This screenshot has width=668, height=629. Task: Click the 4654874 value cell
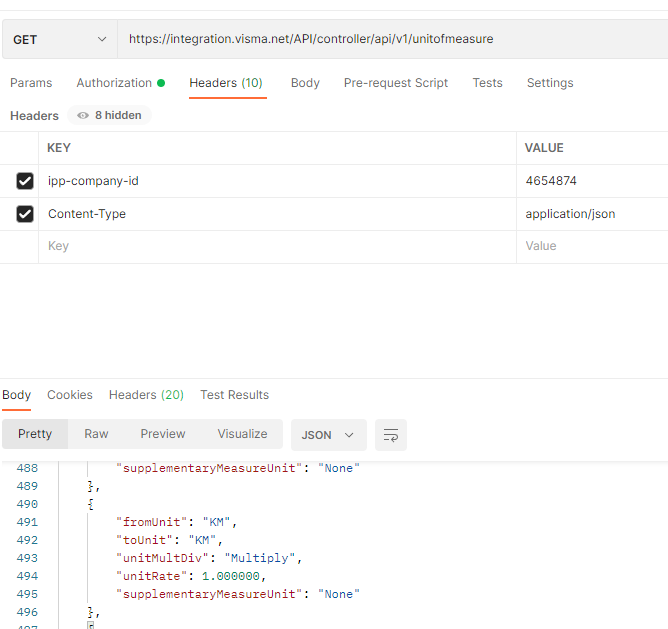pos(592,181)
